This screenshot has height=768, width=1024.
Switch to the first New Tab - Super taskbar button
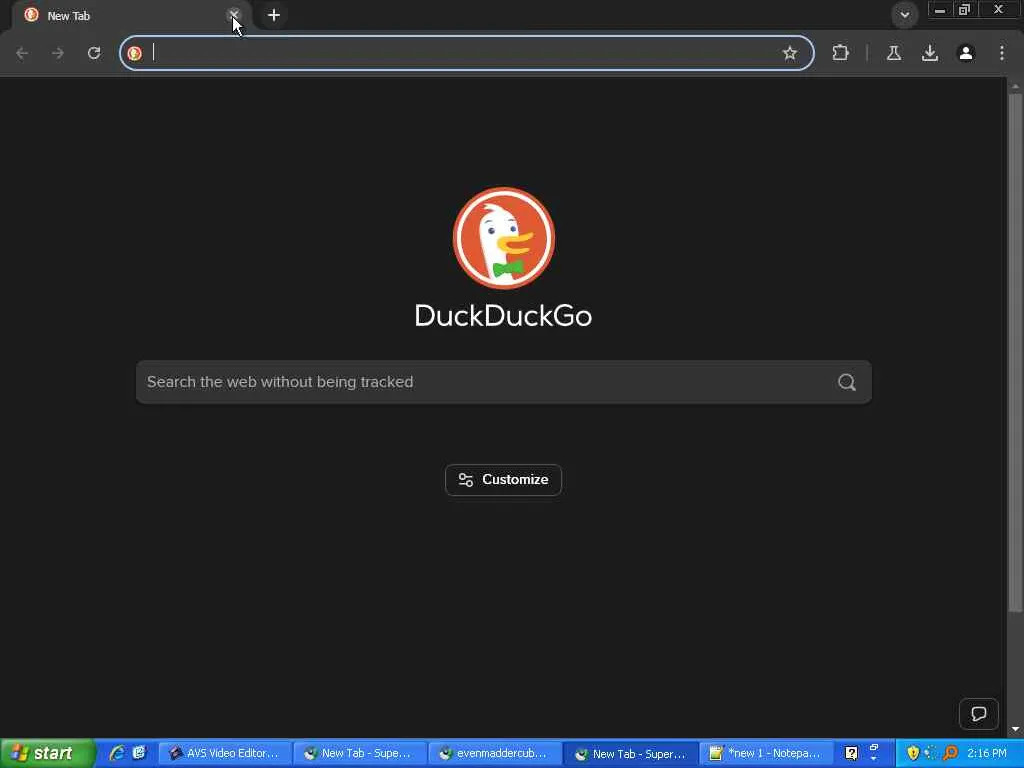[359, 754]
